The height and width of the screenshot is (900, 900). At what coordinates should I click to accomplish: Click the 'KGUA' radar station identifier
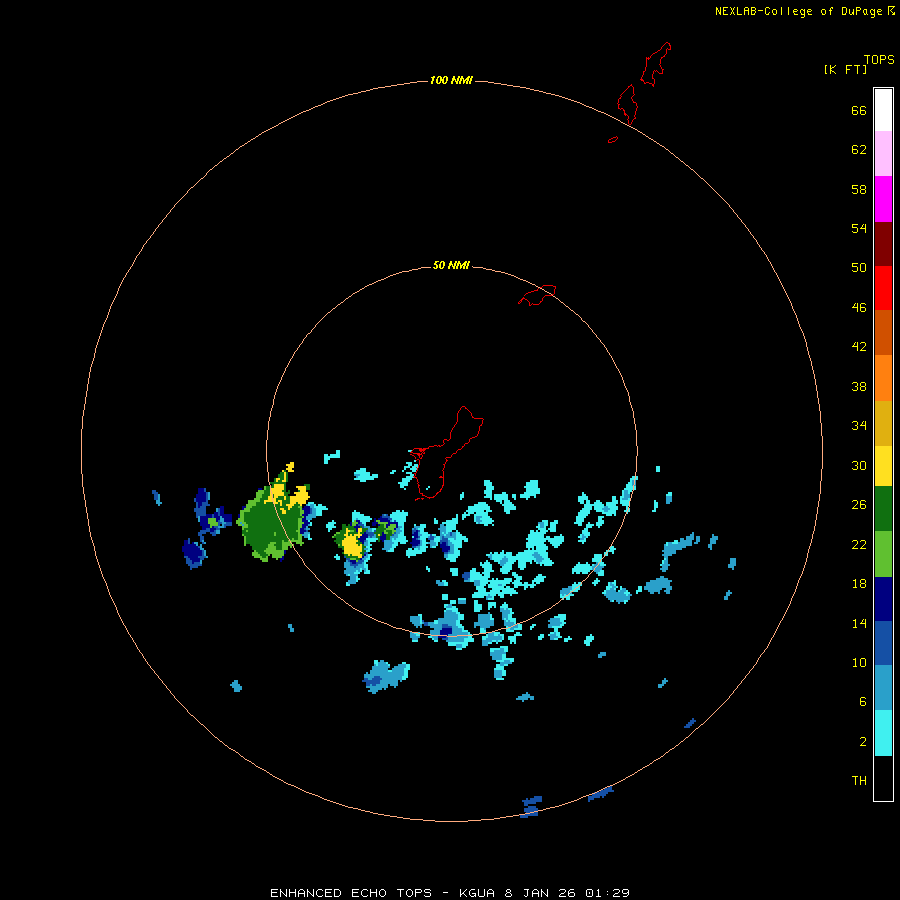coord(476,893)
